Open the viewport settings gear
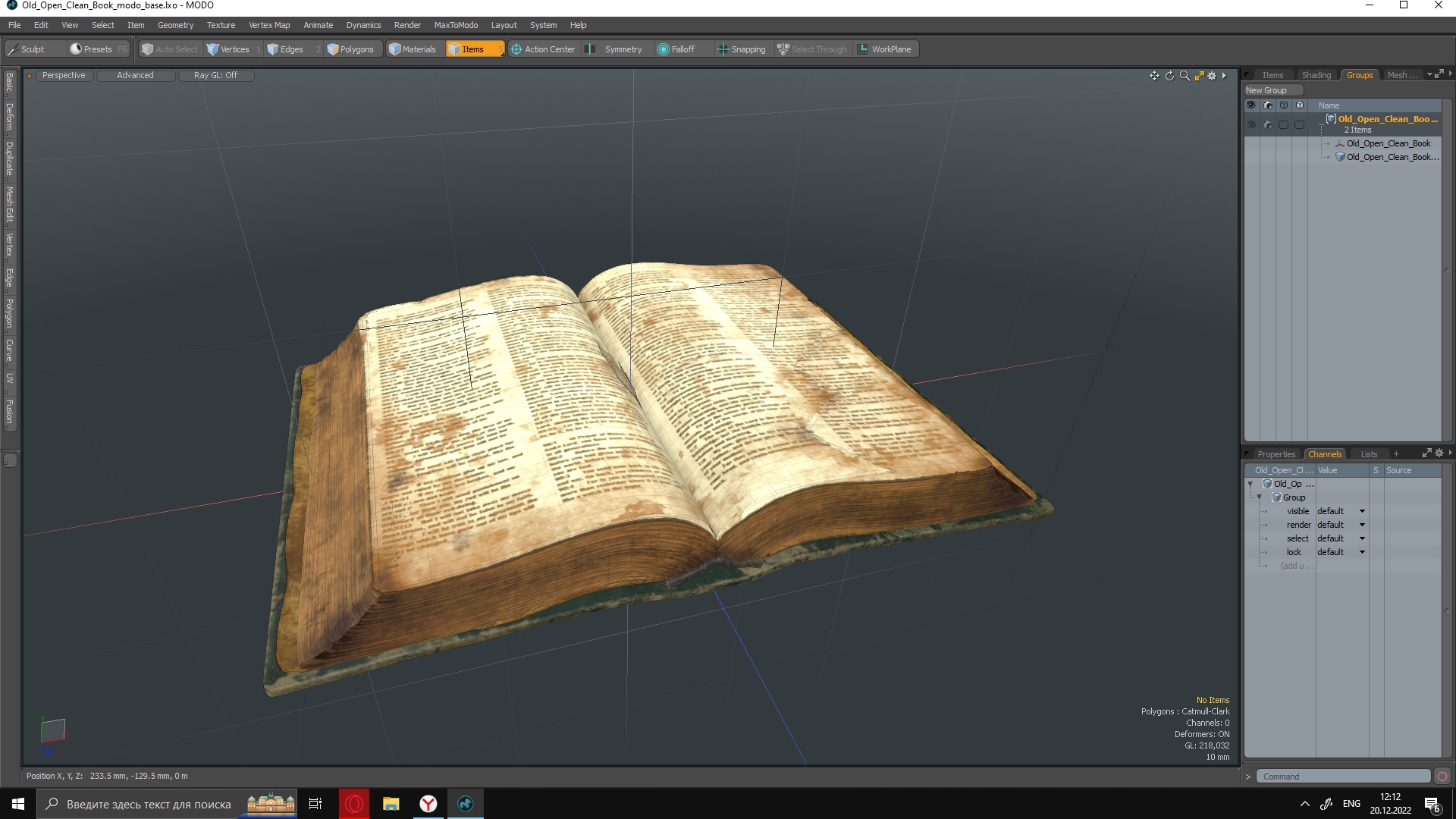 click(x=1212, y=76)
